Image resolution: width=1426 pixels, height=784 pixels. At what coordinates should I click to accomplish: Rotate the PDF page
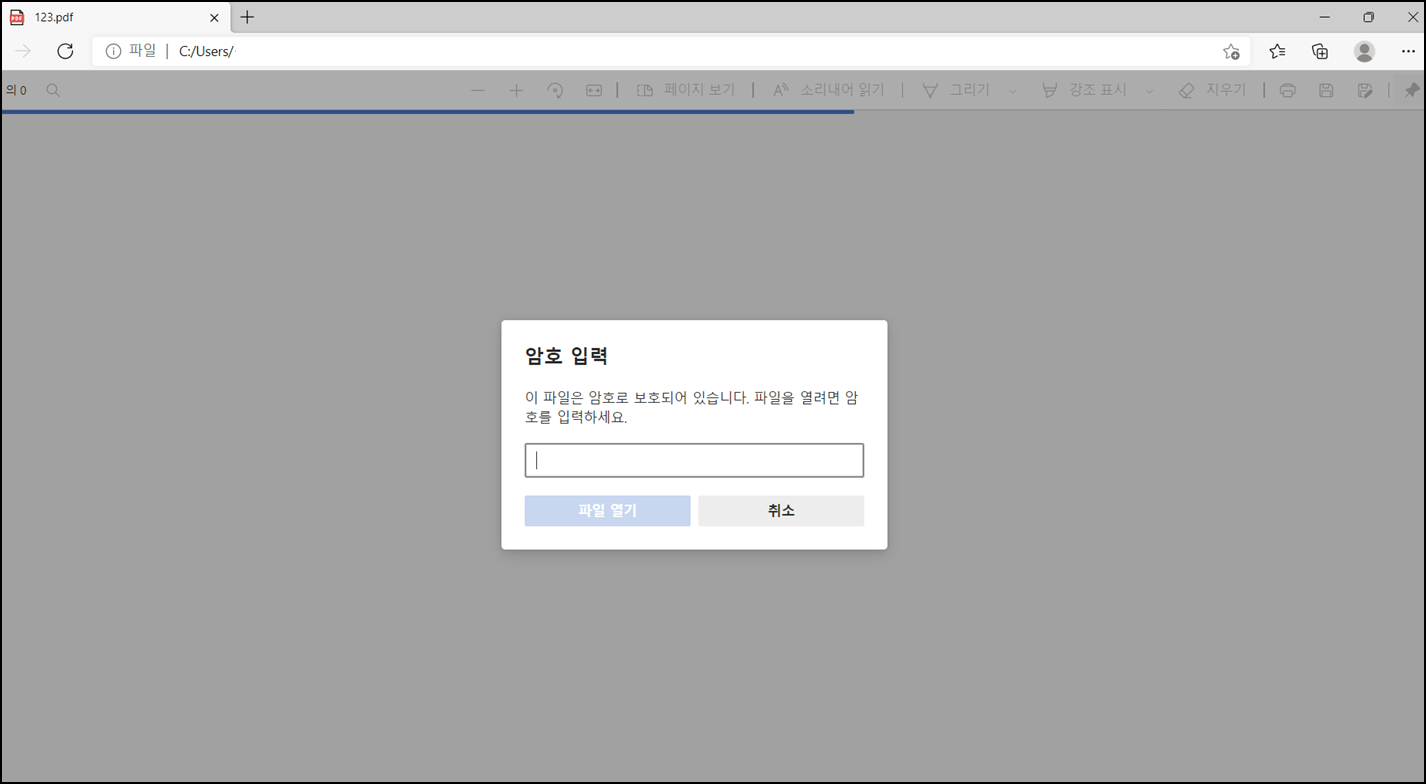point(555,89)
